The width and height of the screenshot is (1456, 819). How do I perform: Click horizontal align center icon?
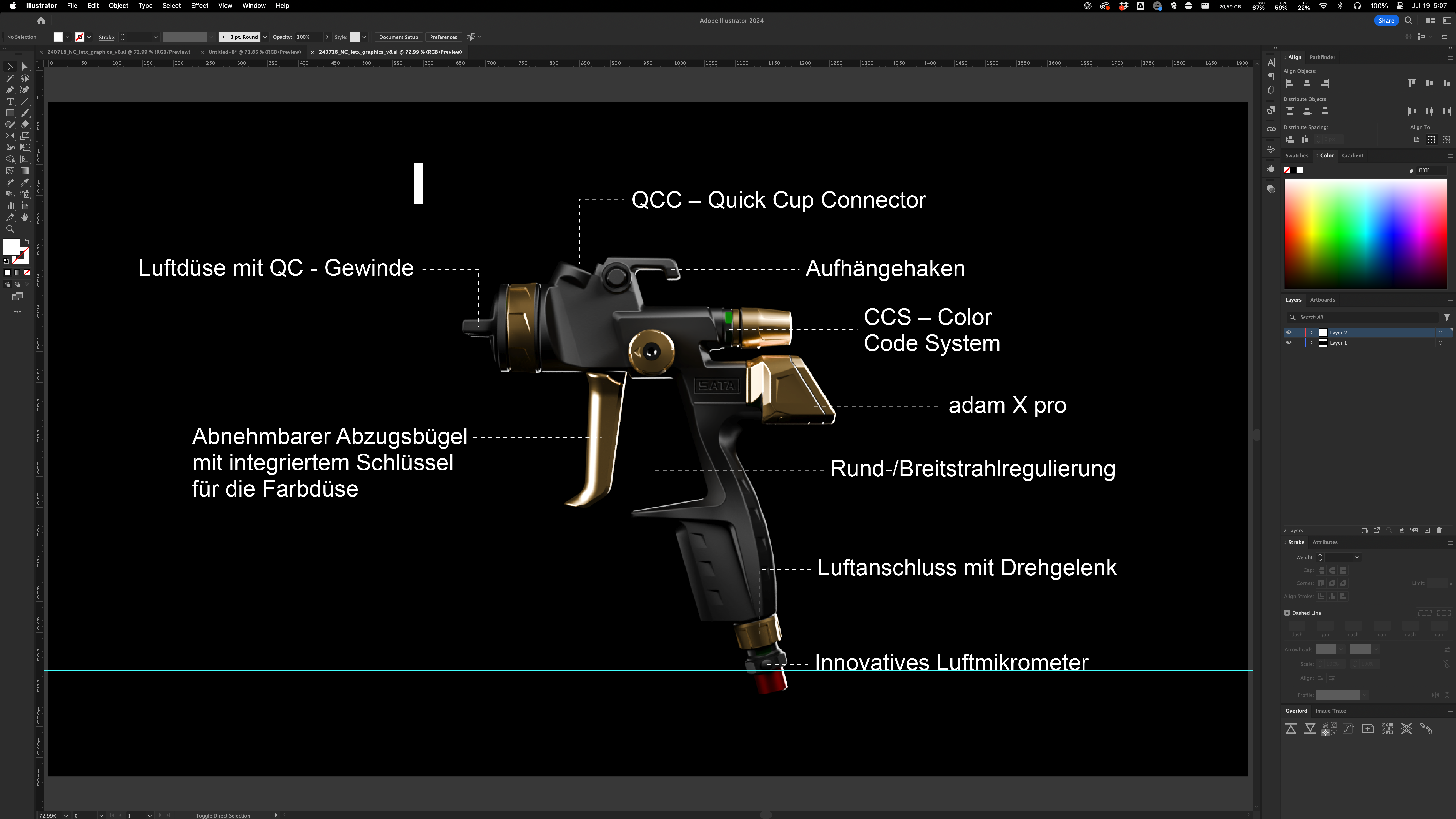click(1307, 83)
